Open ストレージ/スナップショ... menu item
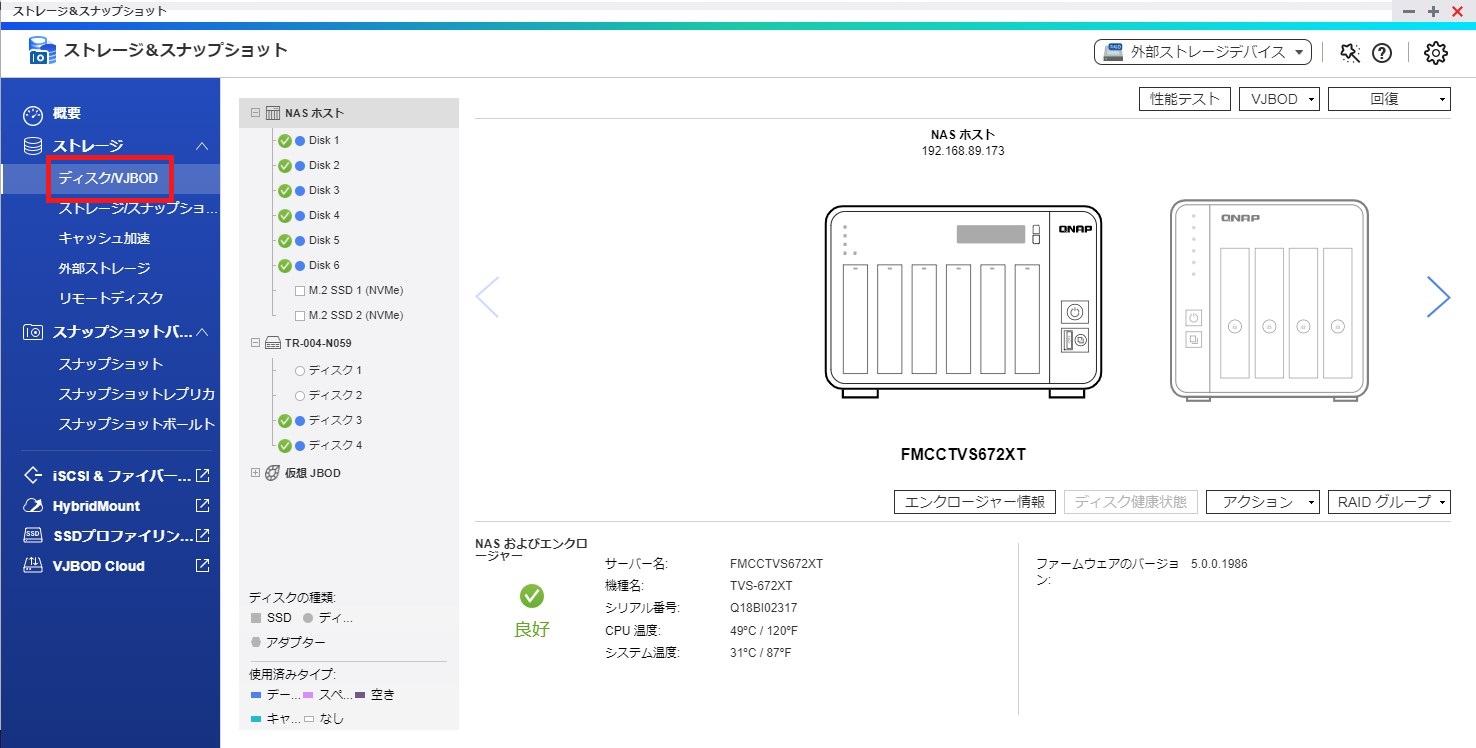This screenshot has height=748, width=1476. coord(137,209)
